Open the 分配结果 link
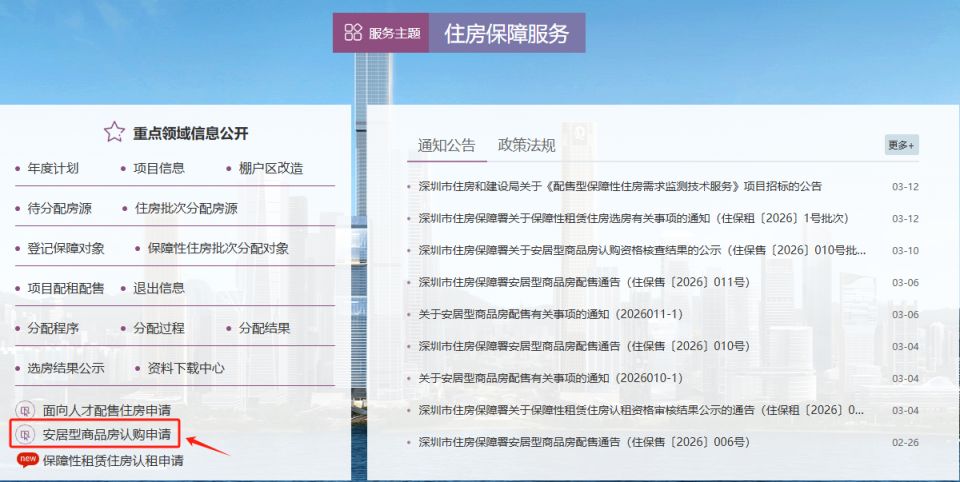Image resolution: width=960 pixels, height=482 pixels. [x=264, y=328]
